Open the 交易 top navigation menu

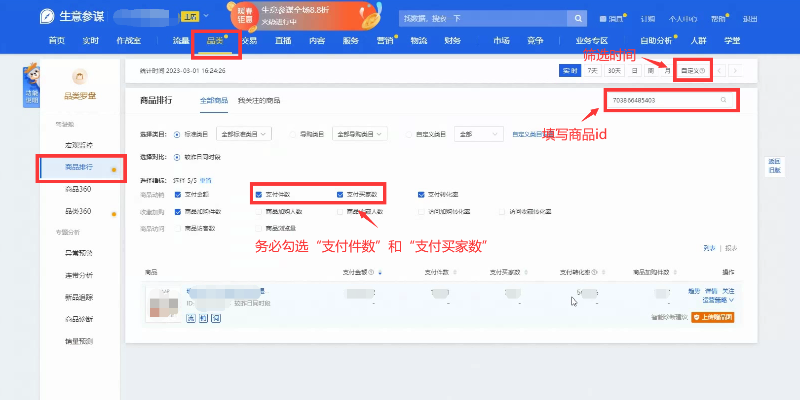pos(248,40)
